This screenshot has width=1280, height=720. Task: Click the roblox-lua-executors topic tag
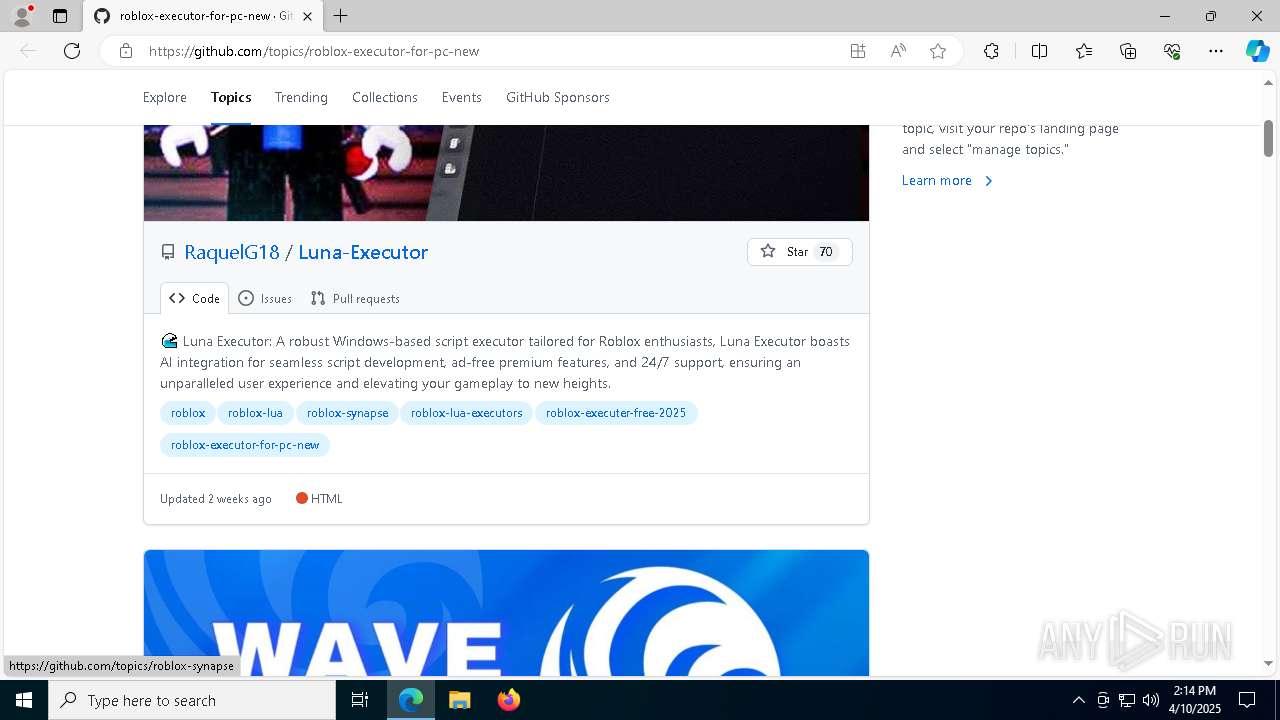[x=467, y=413]
